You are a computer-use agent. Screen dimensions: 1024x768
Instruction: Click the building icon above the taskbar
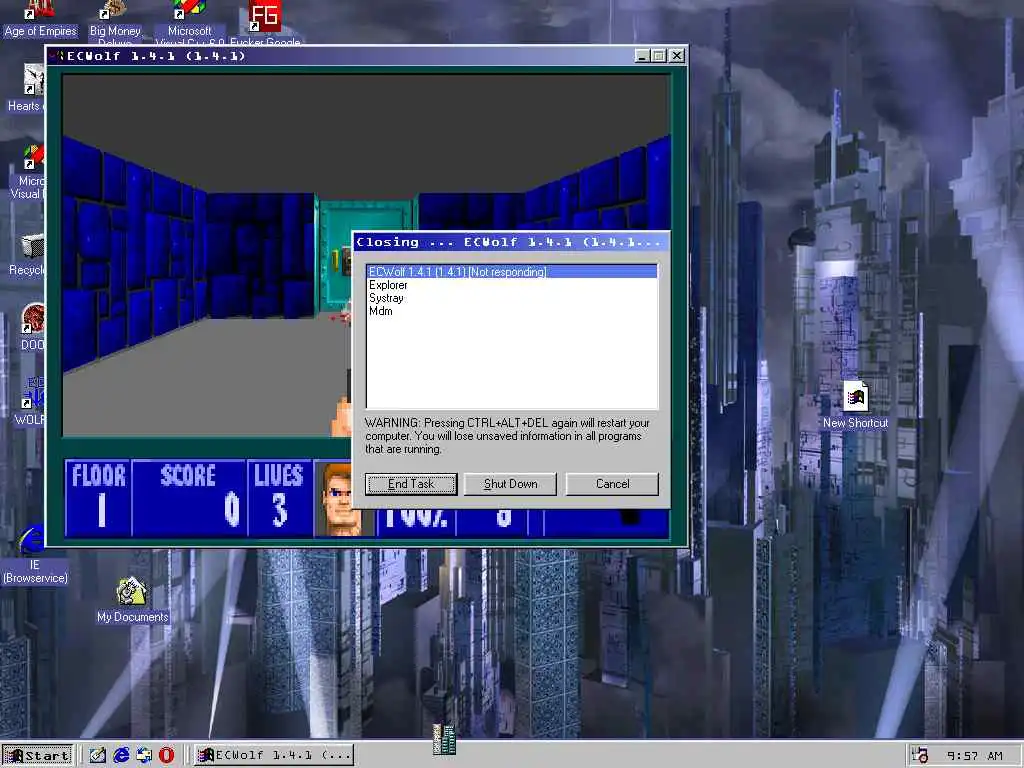(444, 739)
